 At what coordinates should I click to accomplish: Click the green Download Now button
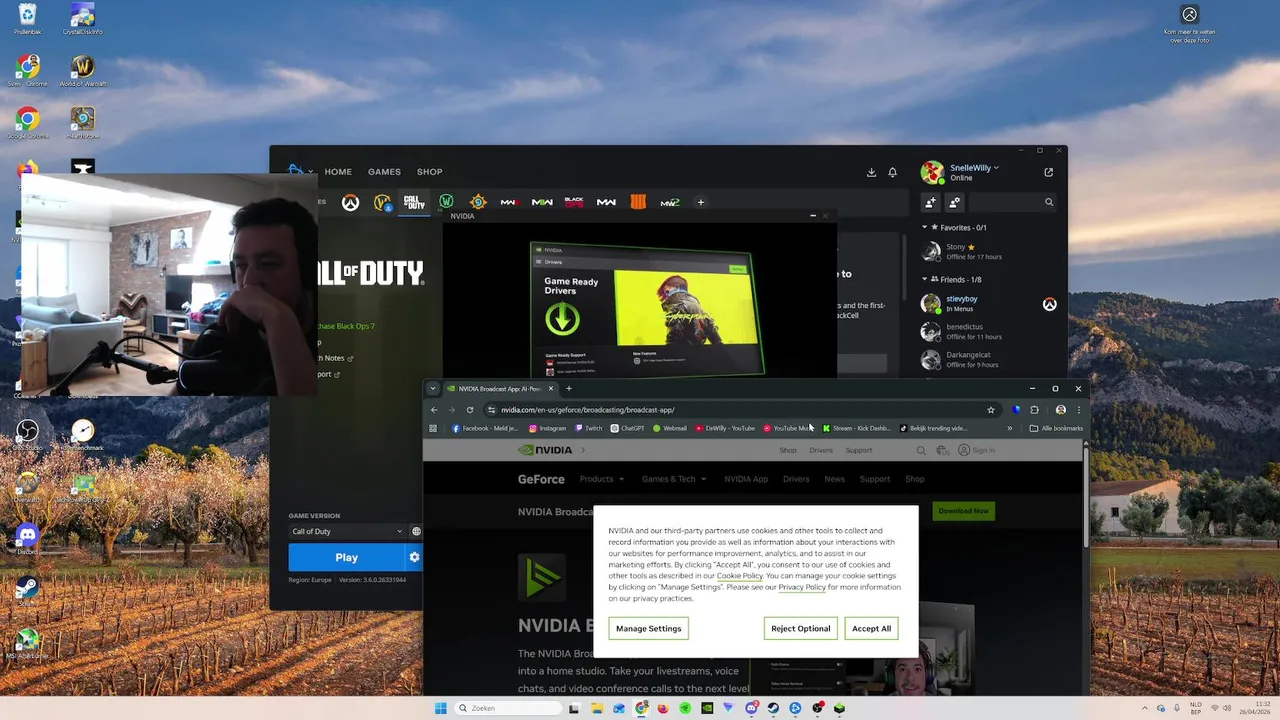pyautogui.click(x=964, y=510)
